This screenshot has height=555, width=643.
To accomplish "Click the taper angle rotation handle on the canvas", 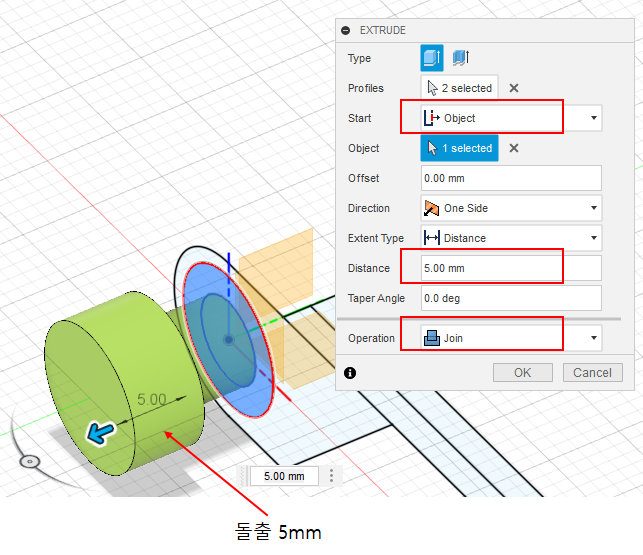I will (x=30, y=461).
